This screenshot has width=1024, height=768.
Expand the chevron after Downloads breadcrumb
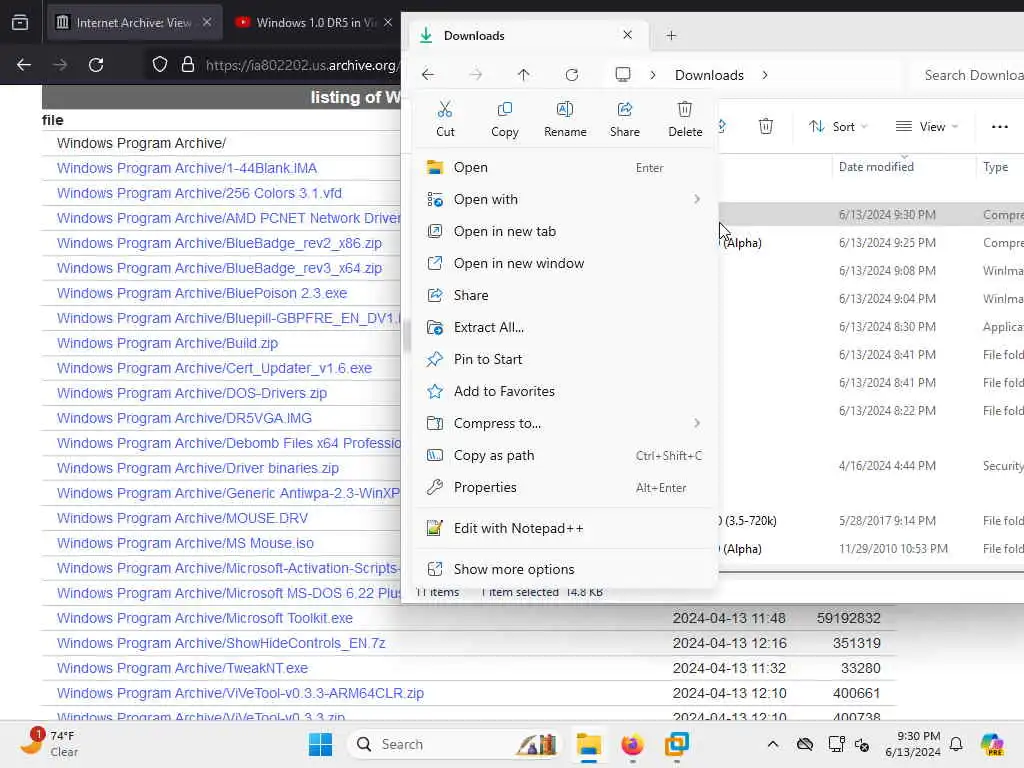765,75
